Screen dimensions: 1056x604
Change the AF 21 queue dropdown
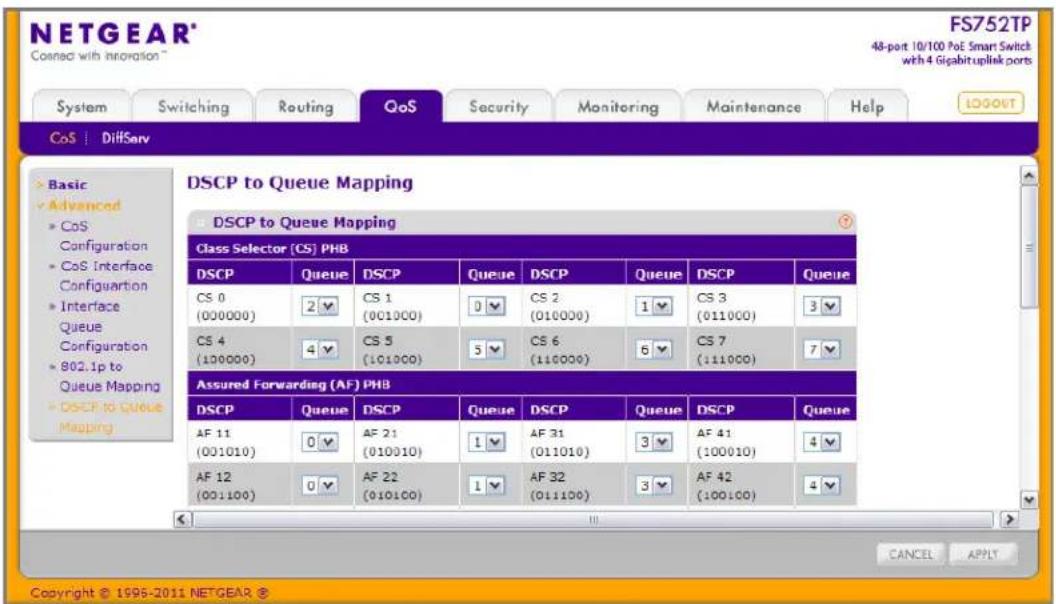coord(486,442)
